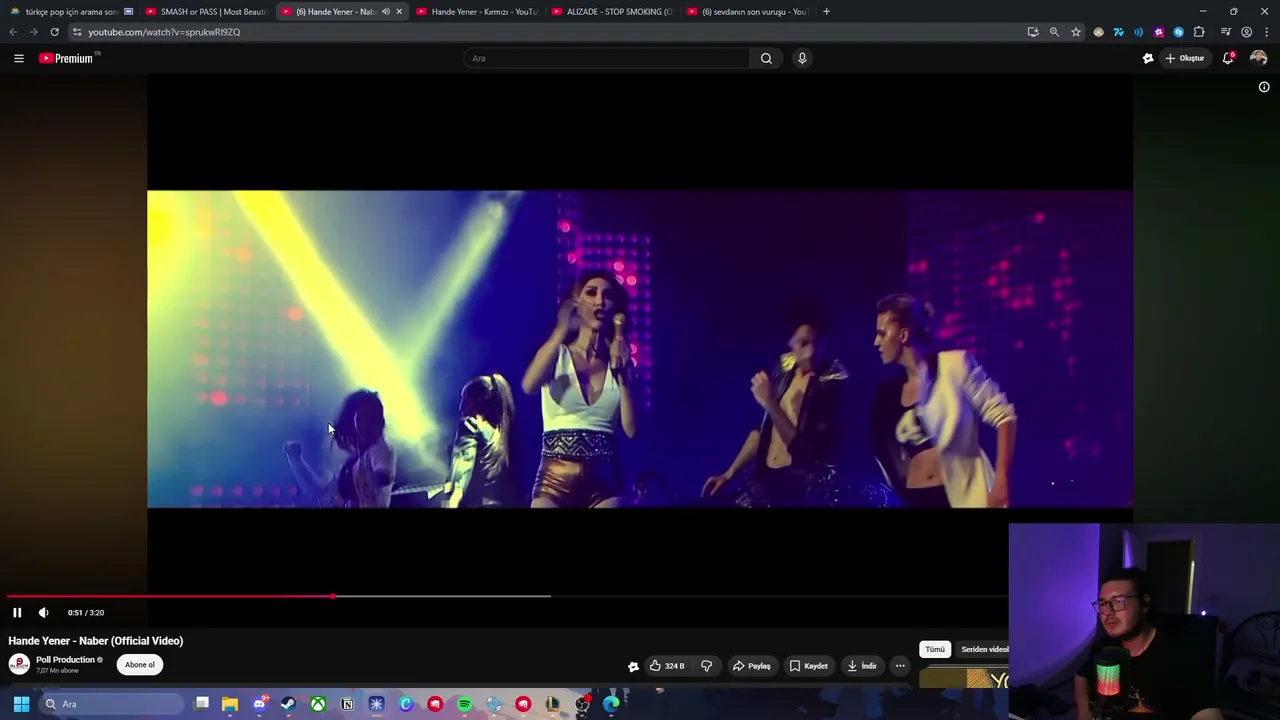Open League of Legends from taskbar
The width and height of the screenshot is (1280, 720).
coord(552,704)
